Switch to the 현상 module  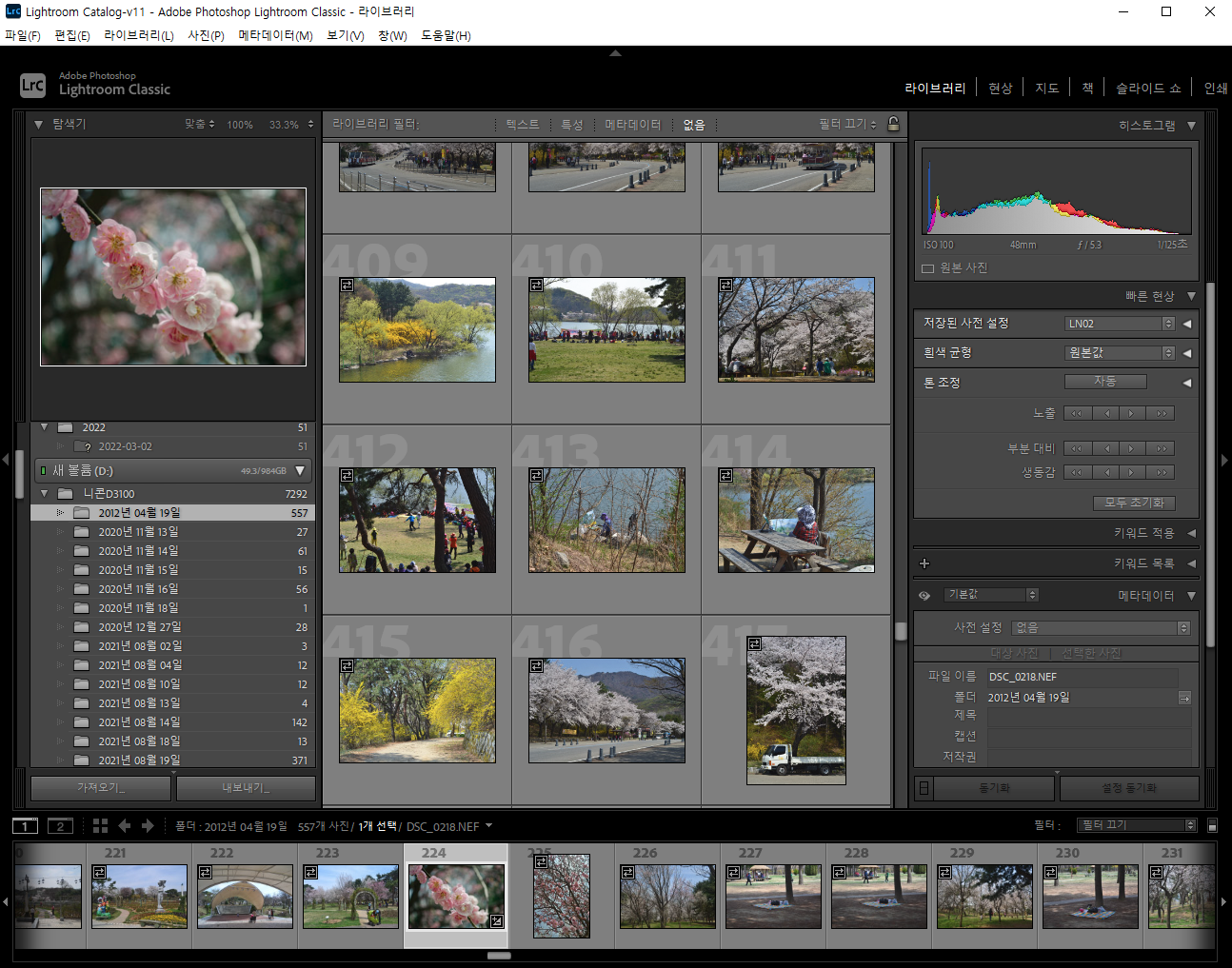pyautogui.click(x=1001, y=89)
